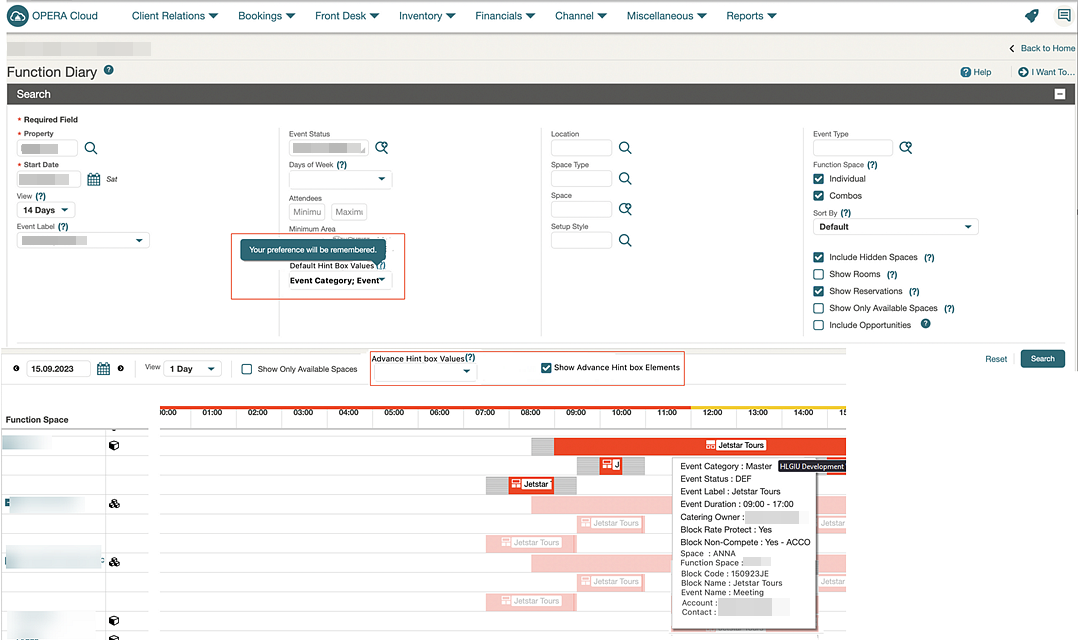Open Start Date calendar picker
The height and width of the screenshot is (640, 1078).
point(94,179)
